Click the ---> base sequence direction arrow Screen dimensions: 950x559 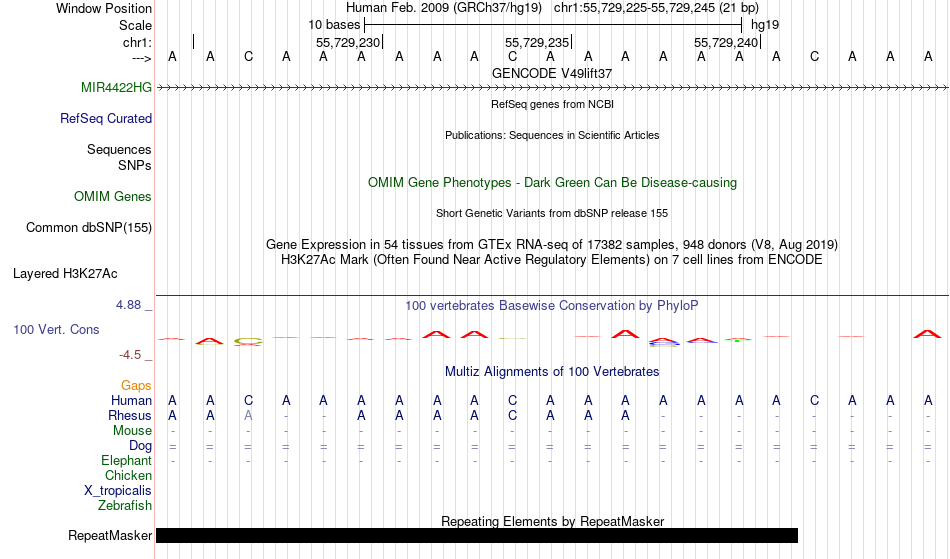pos(142,58)
